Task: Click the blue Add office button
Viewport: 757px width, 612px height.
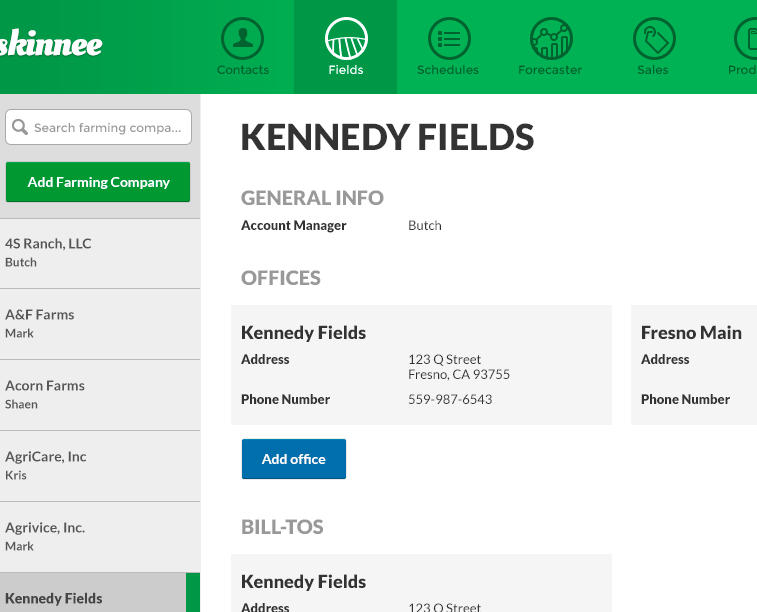Action: (x=293, y=459)
